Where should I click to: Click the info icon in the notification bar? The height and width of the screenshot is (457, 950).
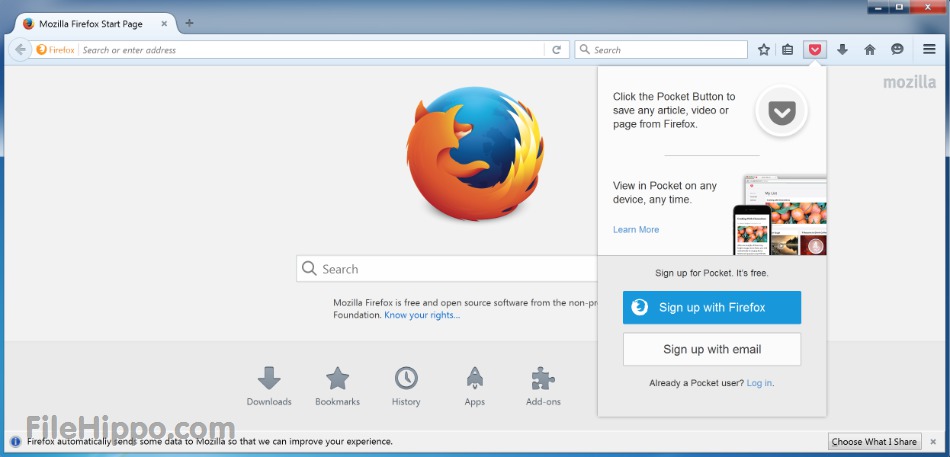16,441
